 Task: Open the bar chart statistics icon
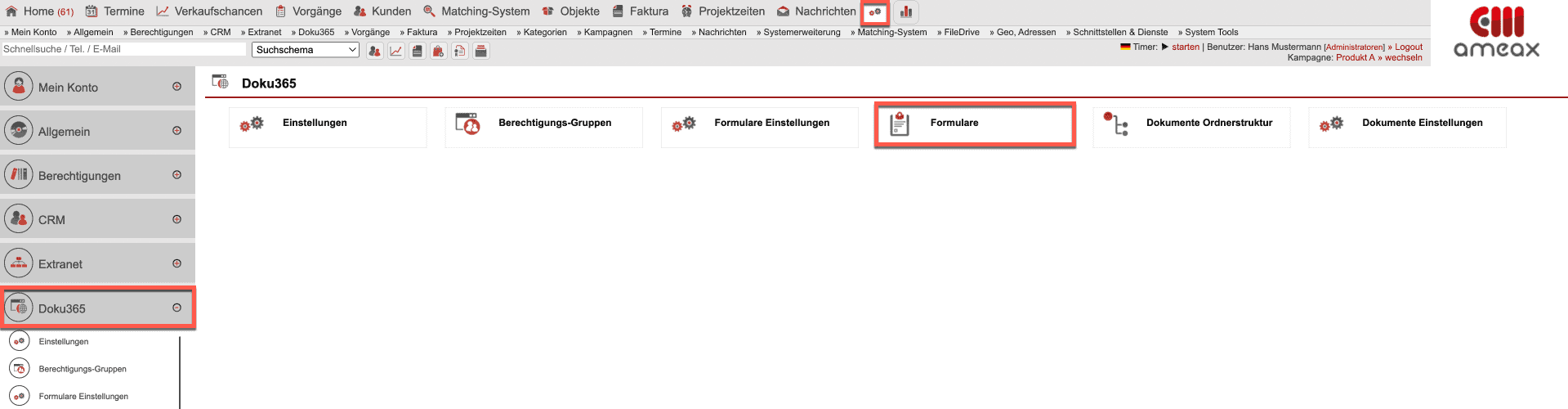(906, 12)
